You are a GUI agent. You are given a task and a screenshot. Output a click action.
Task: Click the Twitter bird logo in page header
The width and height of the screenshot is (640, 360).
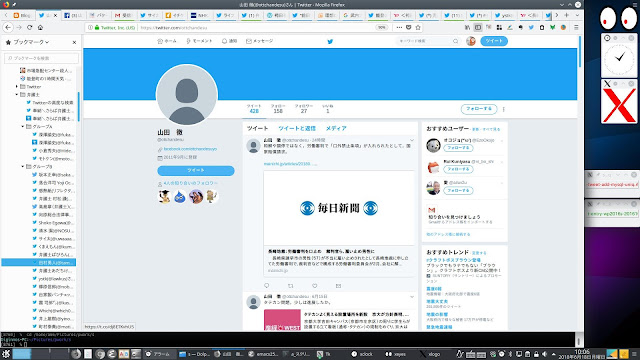point(330,41)
